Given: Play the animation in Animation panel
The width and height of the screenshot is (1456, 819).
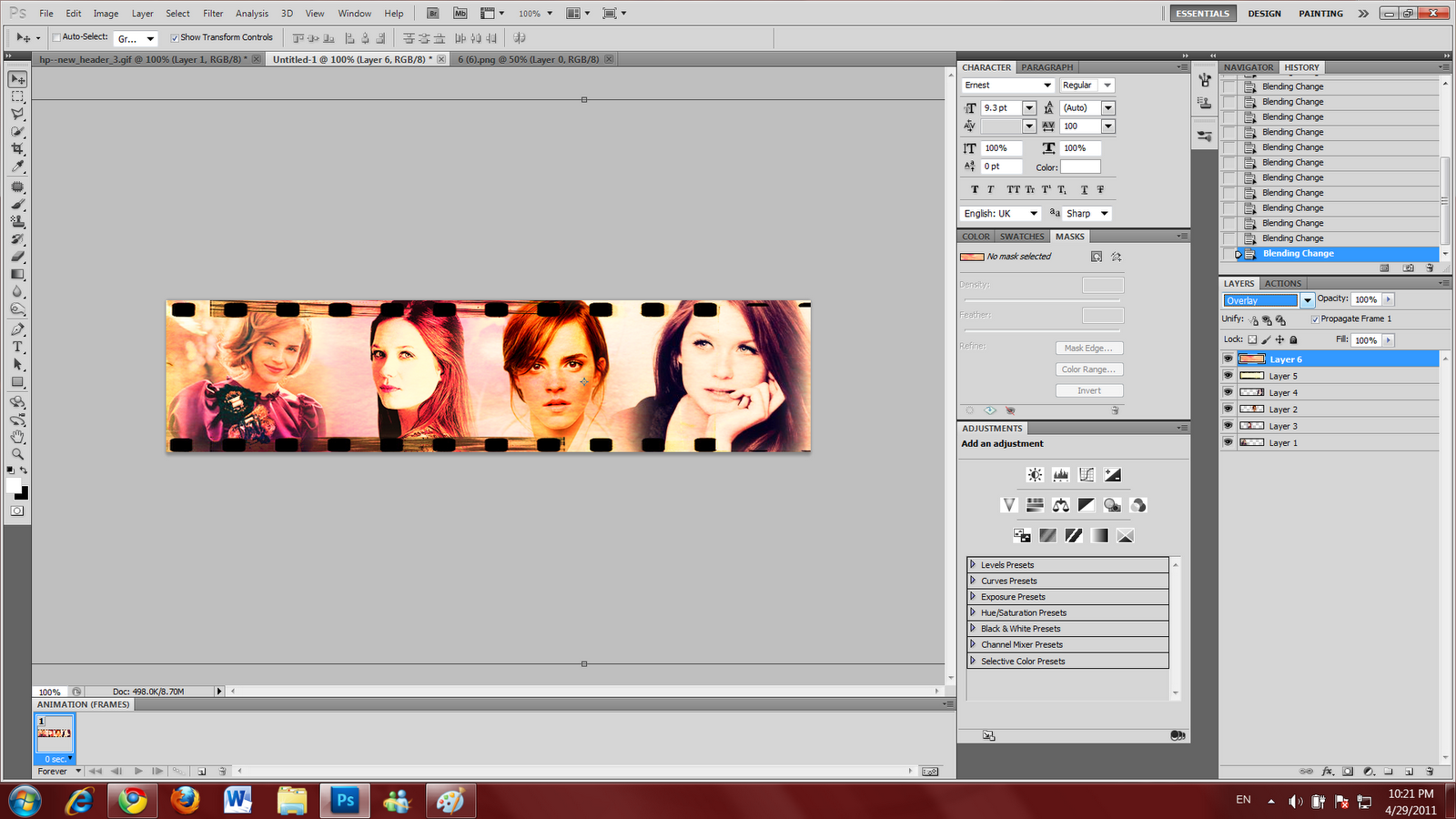Looking at the screenshot, I should click(137, 772).
